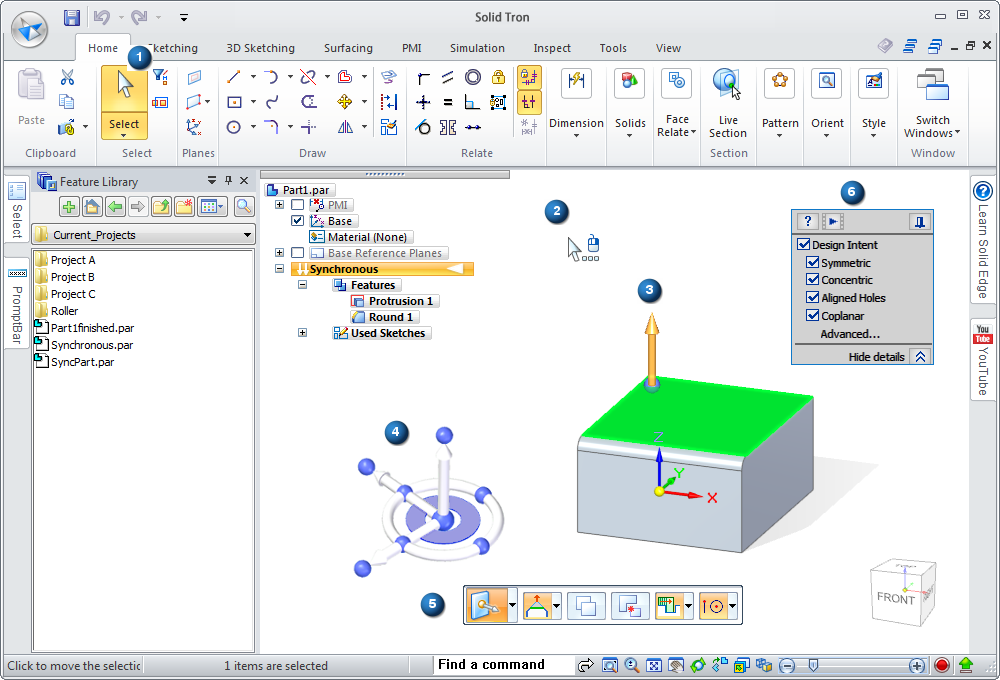Image resolution: width=1000 pixels, height=680 pixels.
Task: Click the zoom slider in the status bar
Action: coord(815,665)
